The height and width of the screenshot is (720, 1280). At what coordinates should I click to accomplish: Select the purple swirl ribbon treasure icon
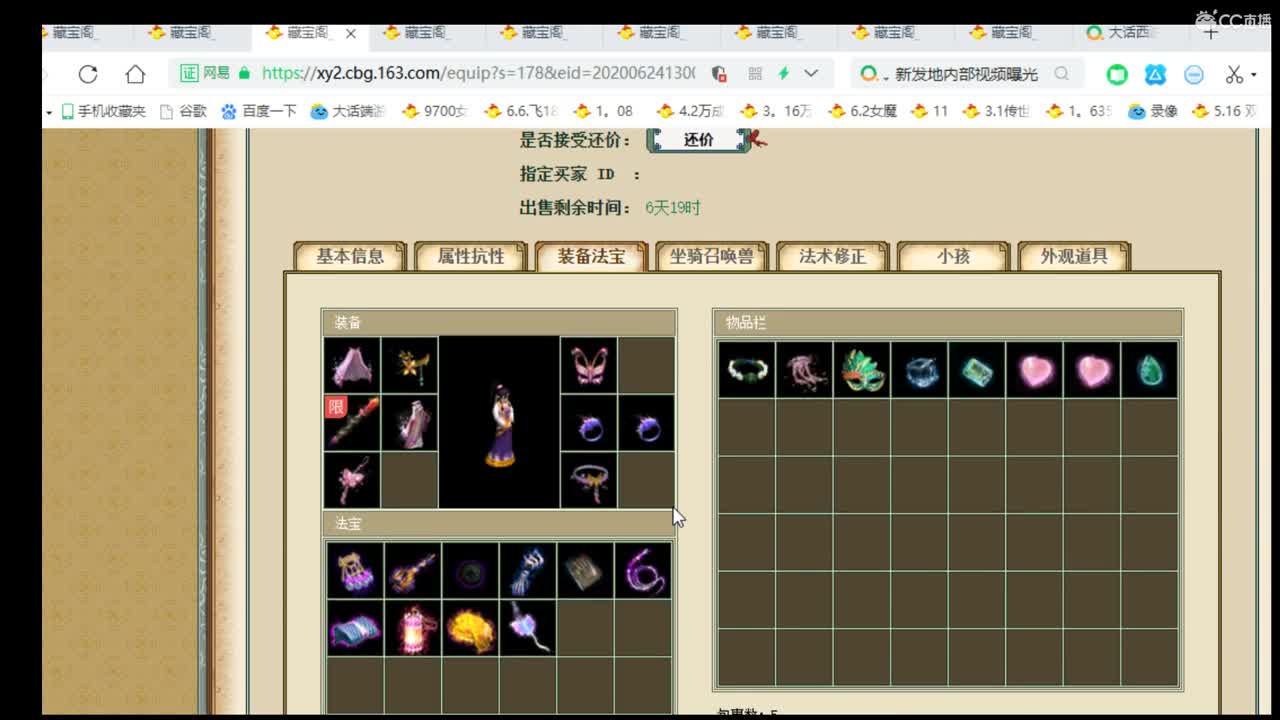[x=643, y=571]
